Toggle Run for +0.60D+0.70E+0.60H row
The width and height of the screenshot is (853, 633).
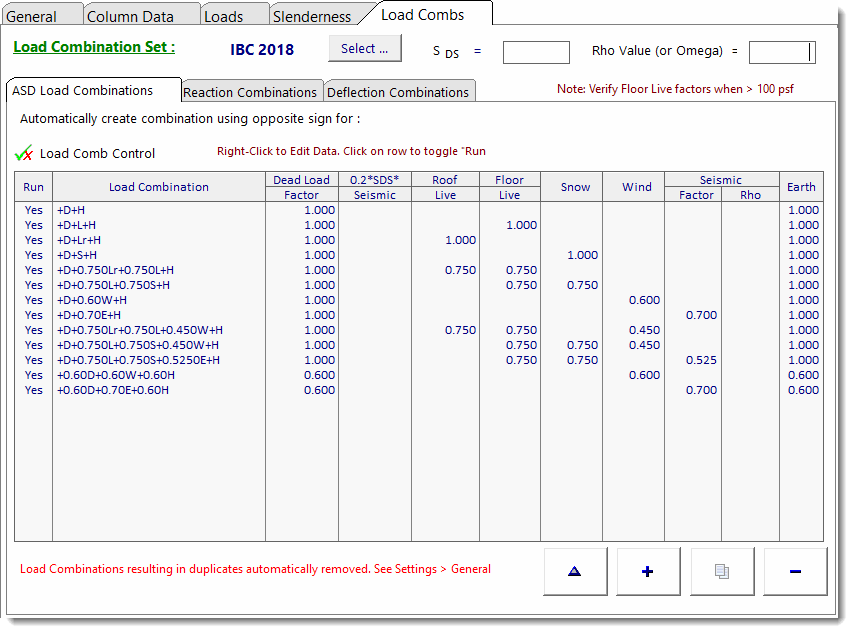(34, 390)
